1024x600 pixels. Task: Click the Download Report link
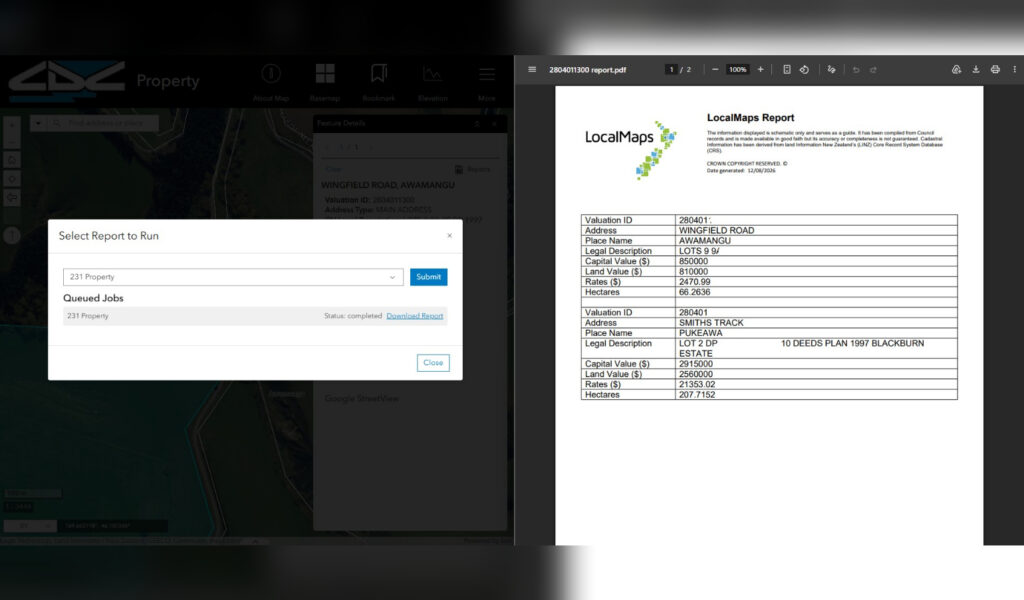415,316
